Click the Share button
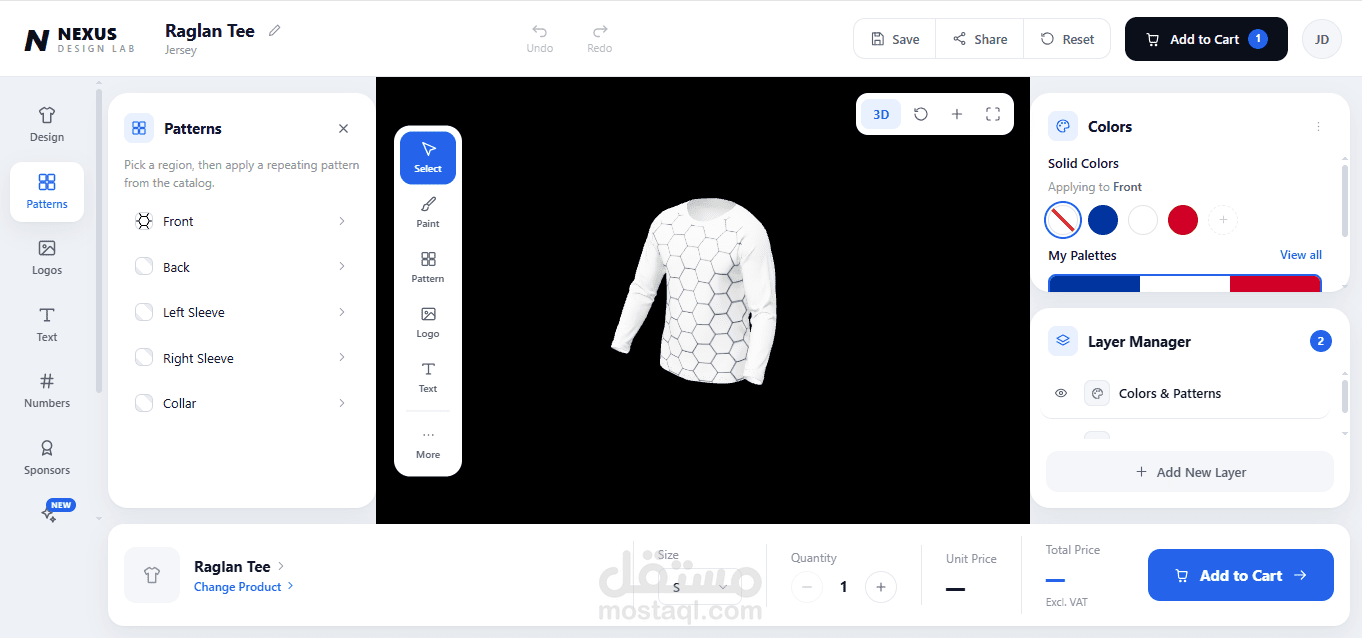The height and width of the screenshot is (638, 1362). [x=980, y=39]
